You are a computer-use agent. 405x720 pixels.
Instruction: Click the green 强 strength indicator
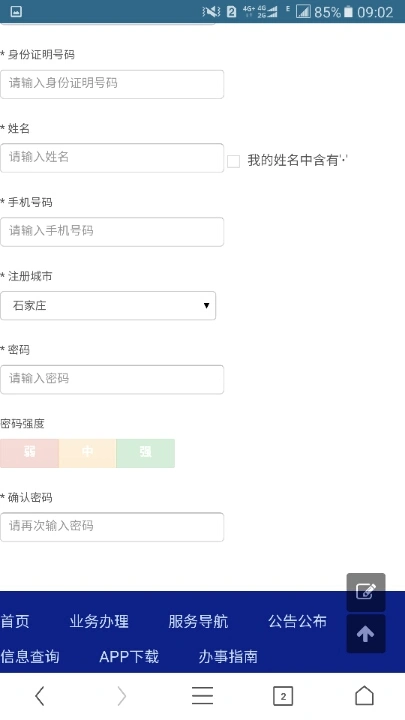tap(146, 453)
